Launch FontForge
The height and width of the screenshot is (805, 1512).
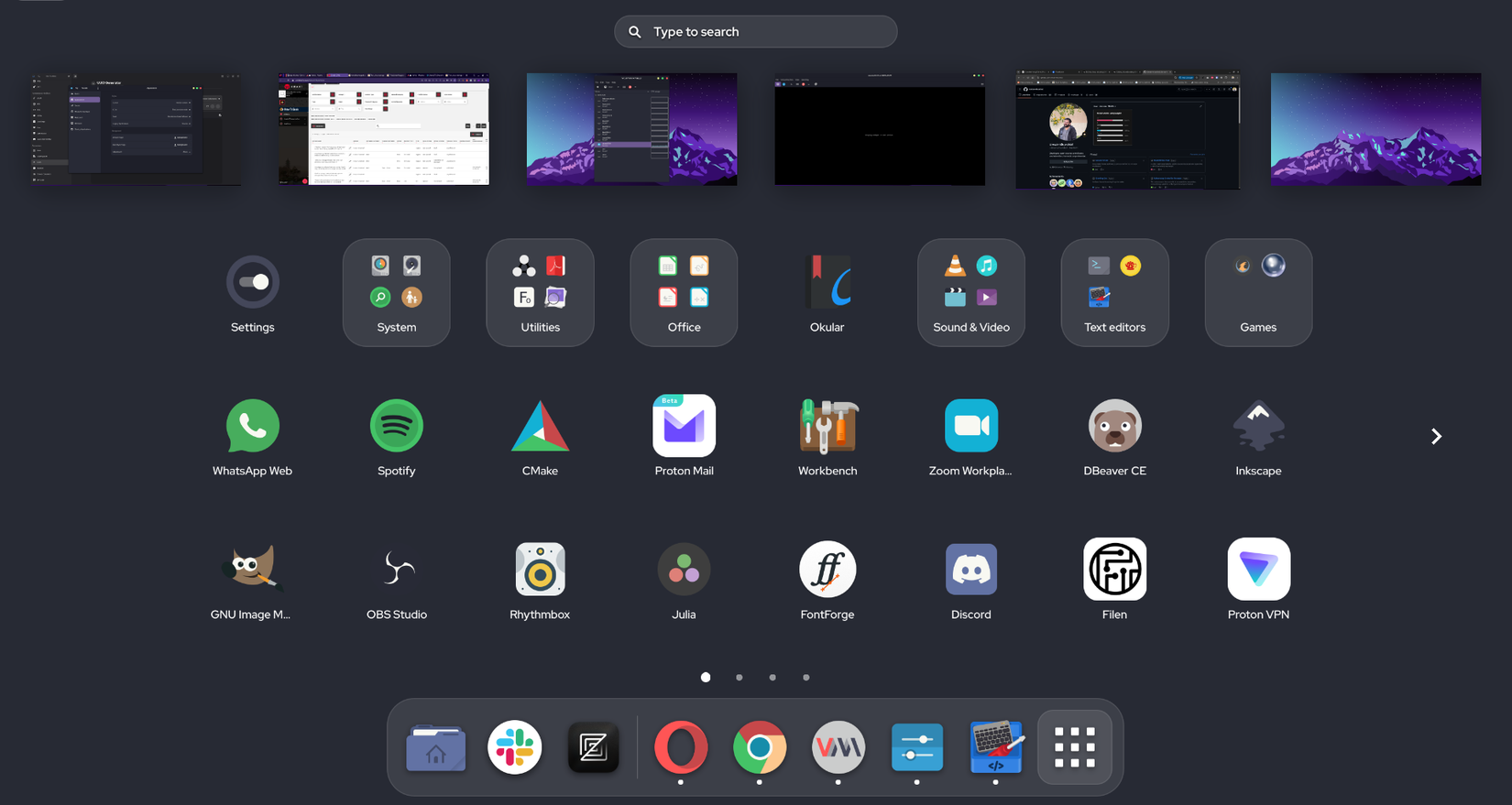click(x=827, y=581)
